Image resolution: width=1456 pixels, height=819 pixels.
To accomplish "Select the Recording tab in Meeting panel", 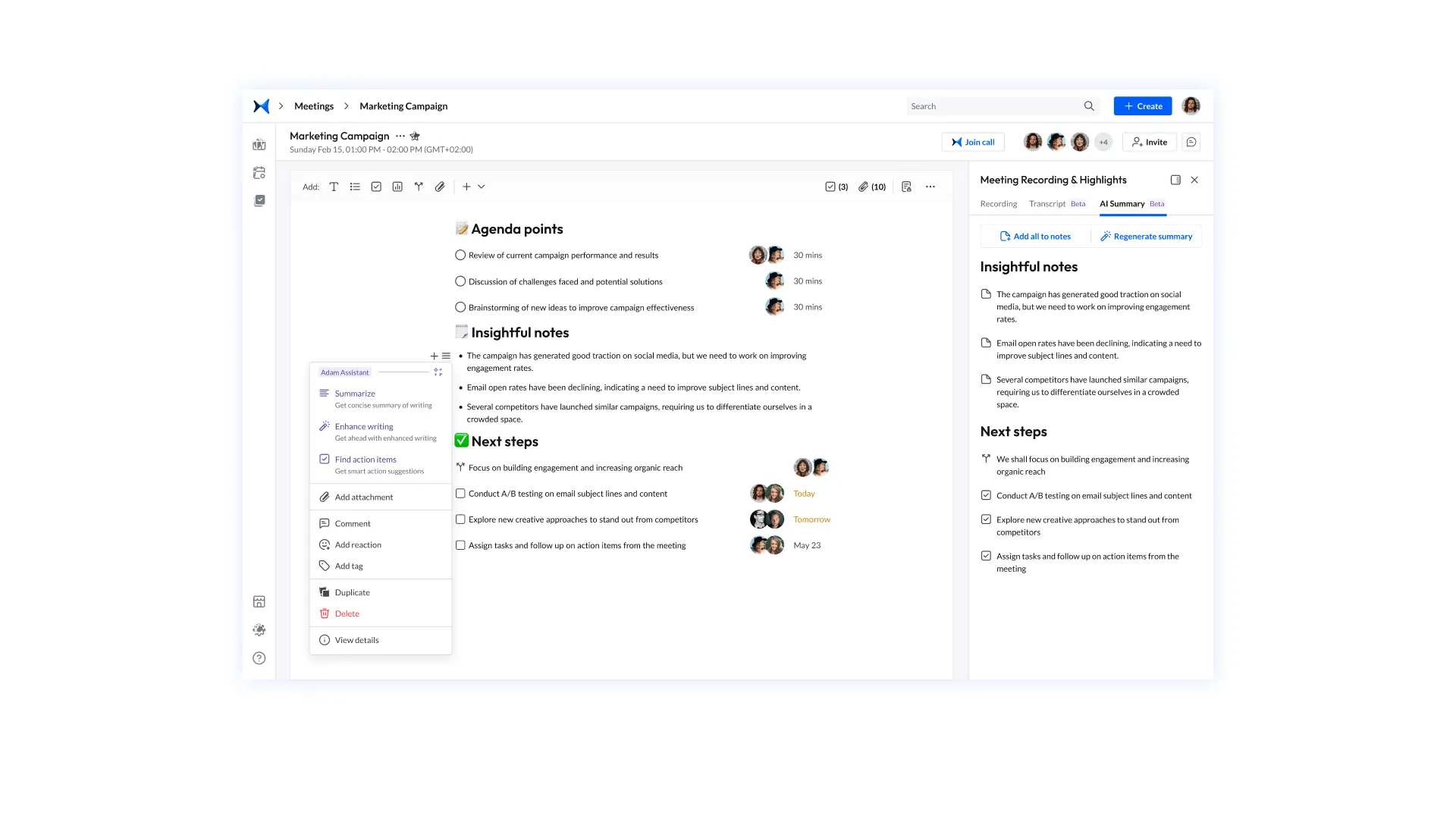I will [999, 204].
